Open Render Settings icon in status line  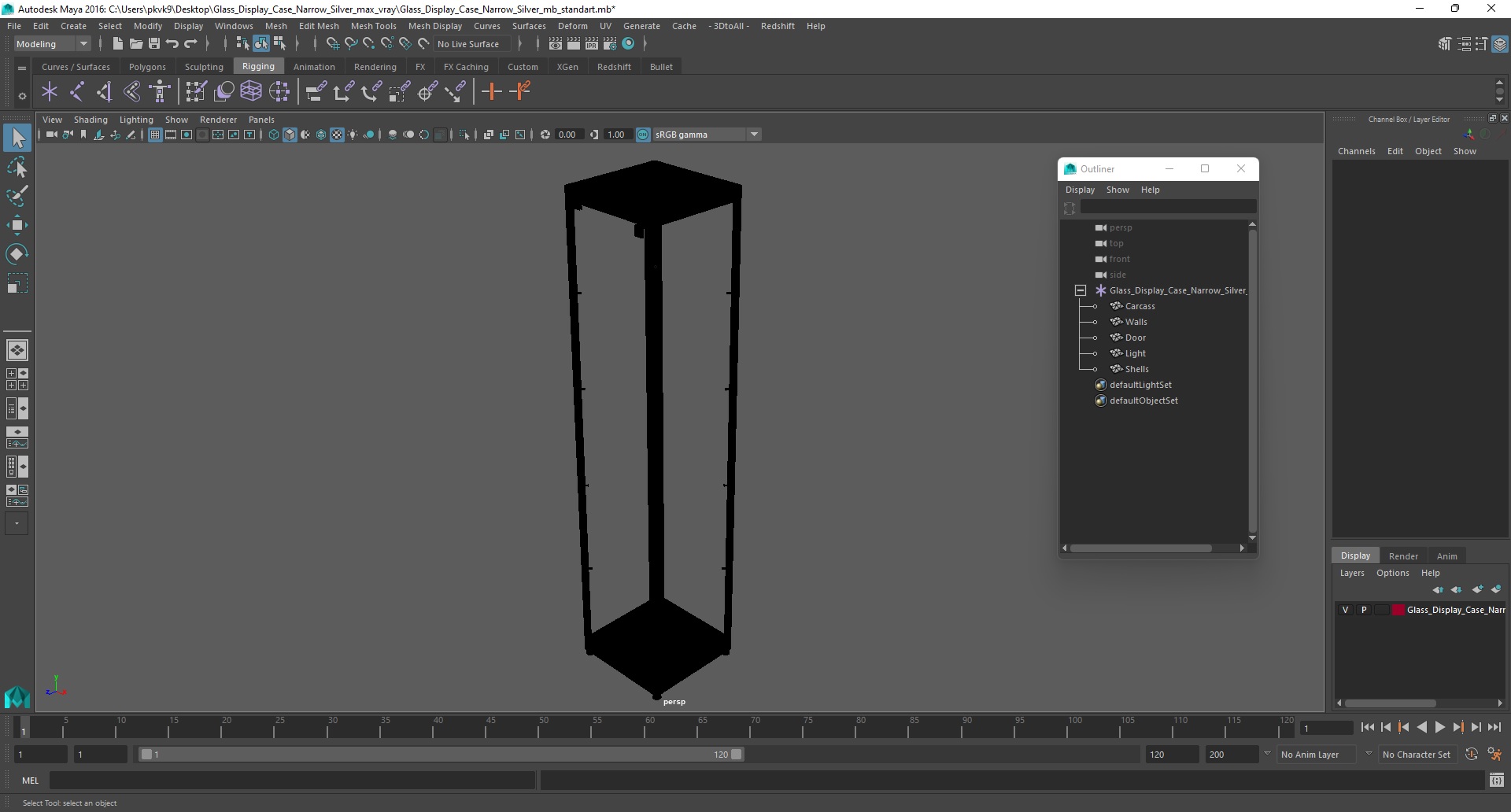[x=610, y=44]
